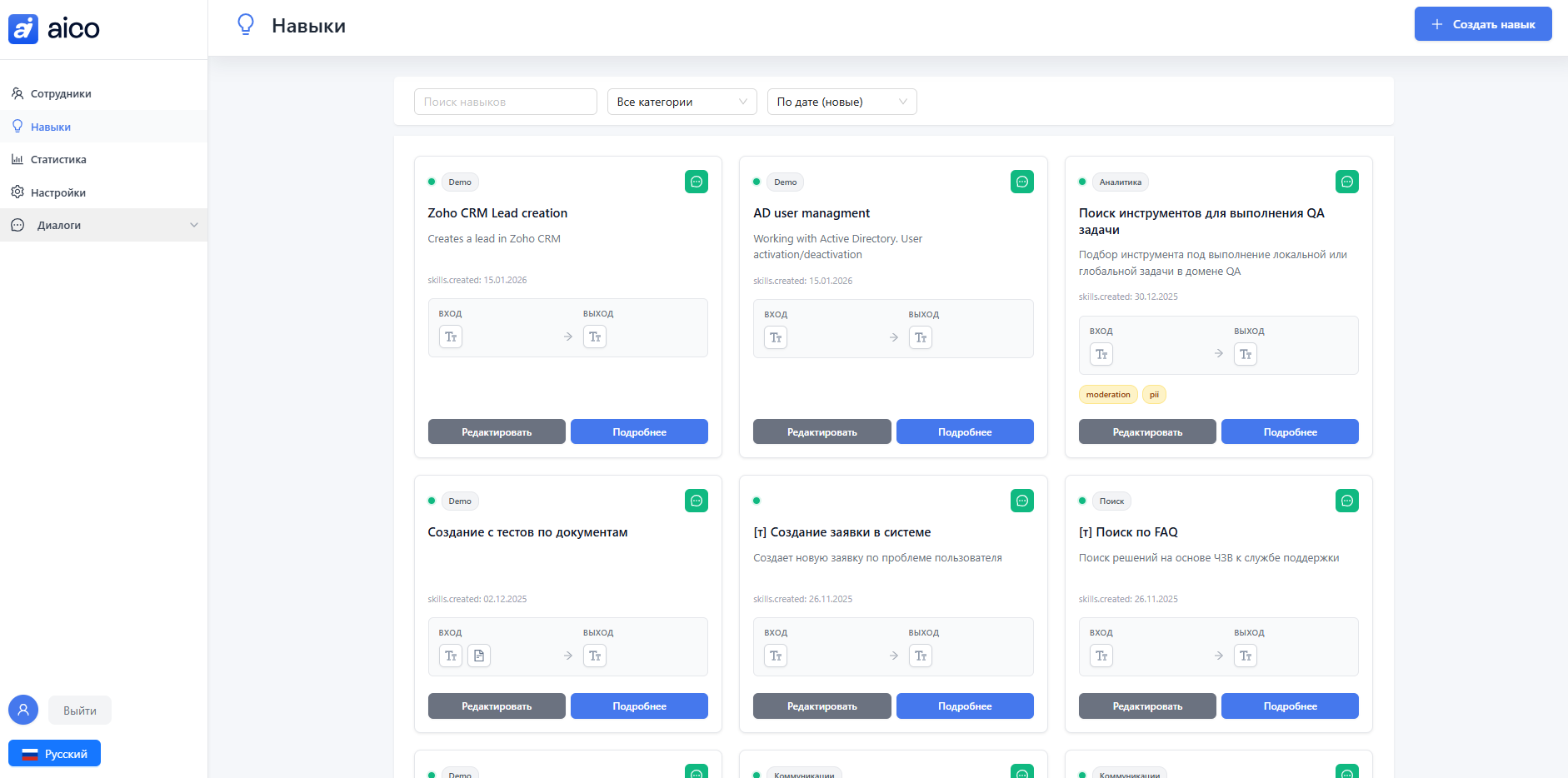Click the Выйти logout button
Image resolution: width=1568 pixels, height=778 pixels.
coord(80,711)
